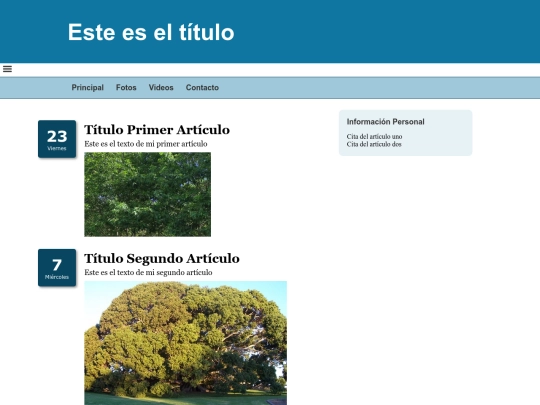The image size is (540, 405).
Task: Click the 'Título Segundo Artículo' heading
Action: tap(162, 259)
